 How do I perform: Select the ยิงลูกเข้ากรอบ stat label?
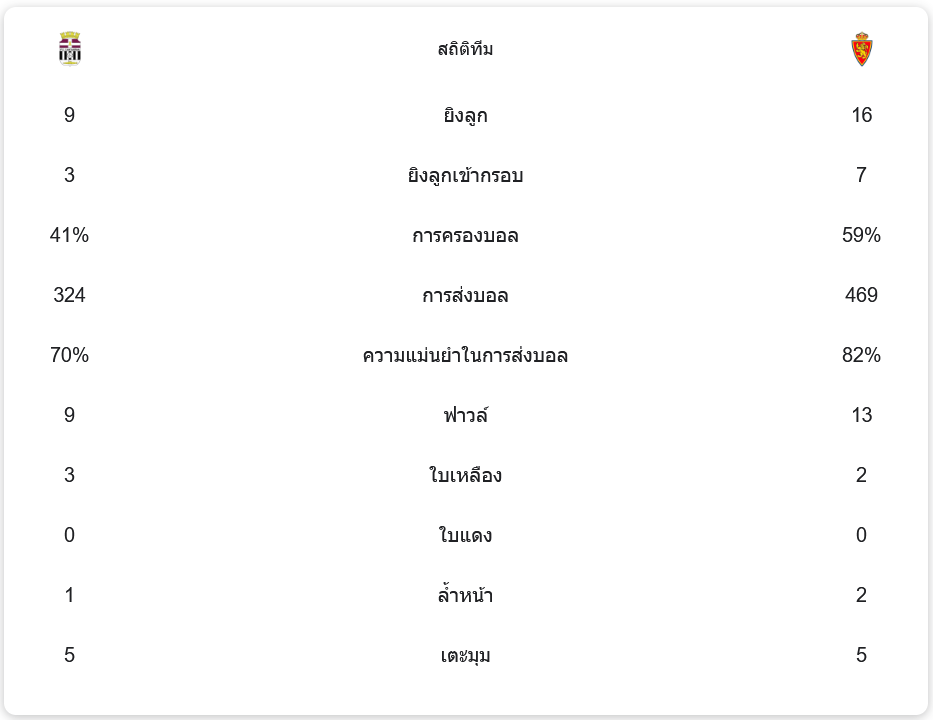click(x=465, y=175)
